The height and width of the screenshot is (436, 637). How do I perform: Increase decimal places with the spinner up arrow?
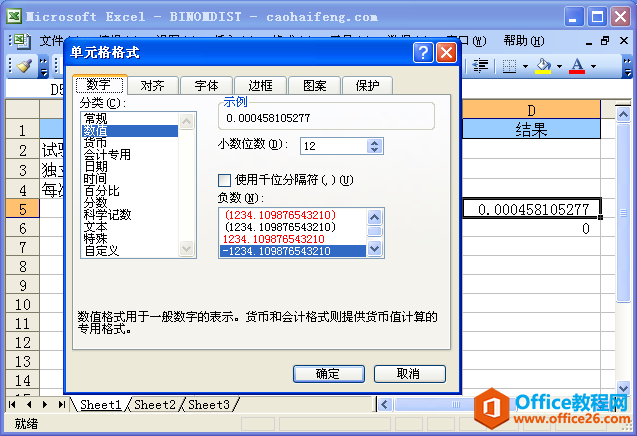click(x=374, y=143)
